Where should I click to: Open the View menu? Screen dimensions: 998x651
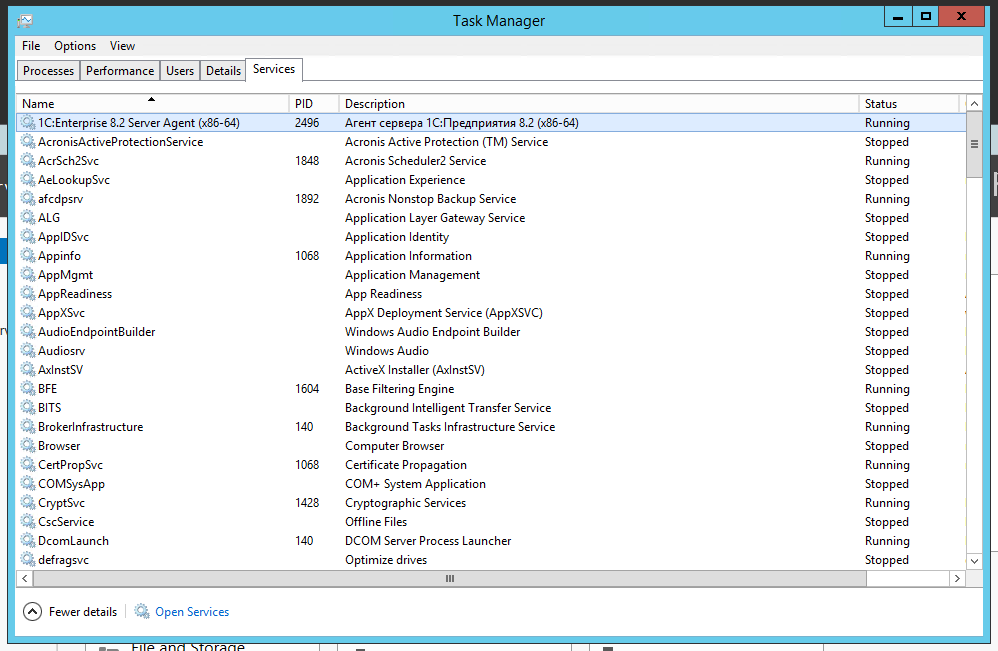122,46
